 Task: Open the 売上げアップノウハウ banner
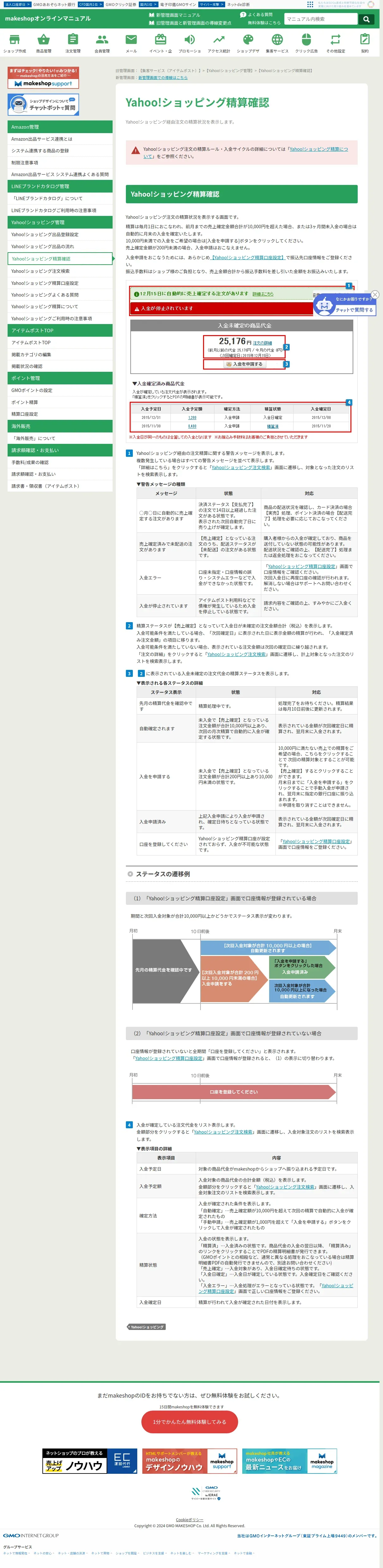90,1461
